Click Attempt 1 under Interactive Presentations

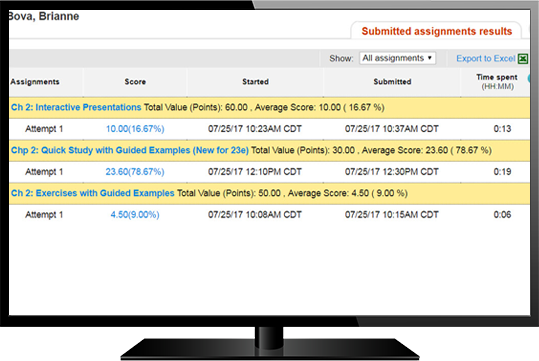[44, 129]
